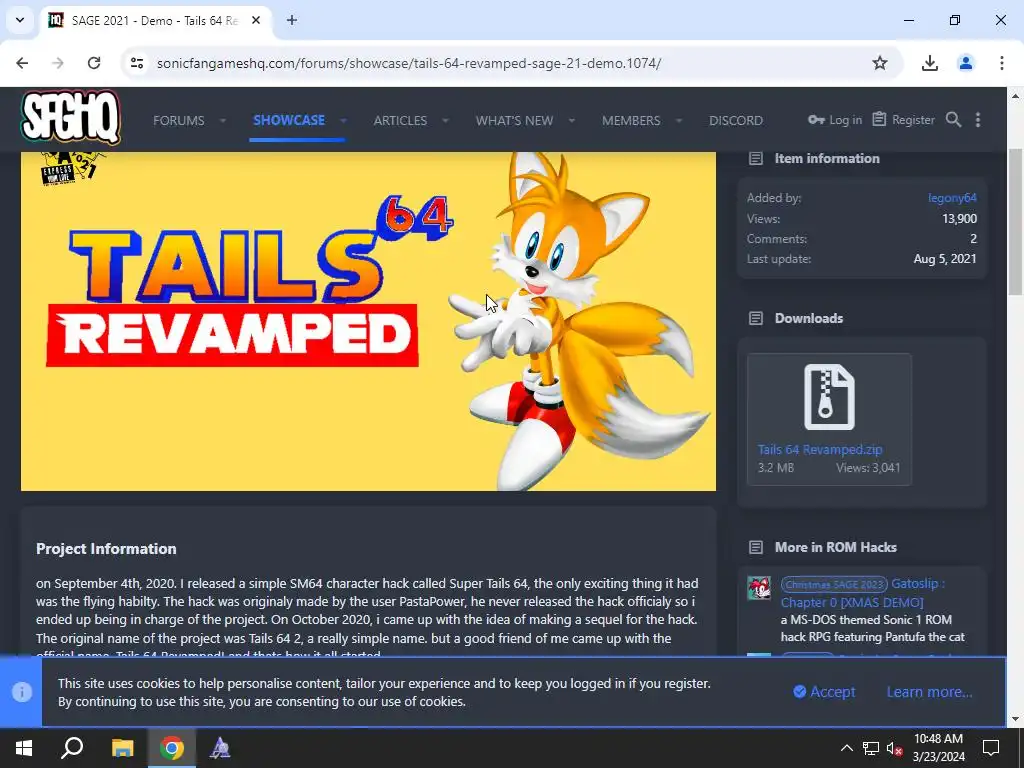This screenshot has width=1024, height=768.
Task: Click the network status tray icon
Action: click(x=871, y=748)
